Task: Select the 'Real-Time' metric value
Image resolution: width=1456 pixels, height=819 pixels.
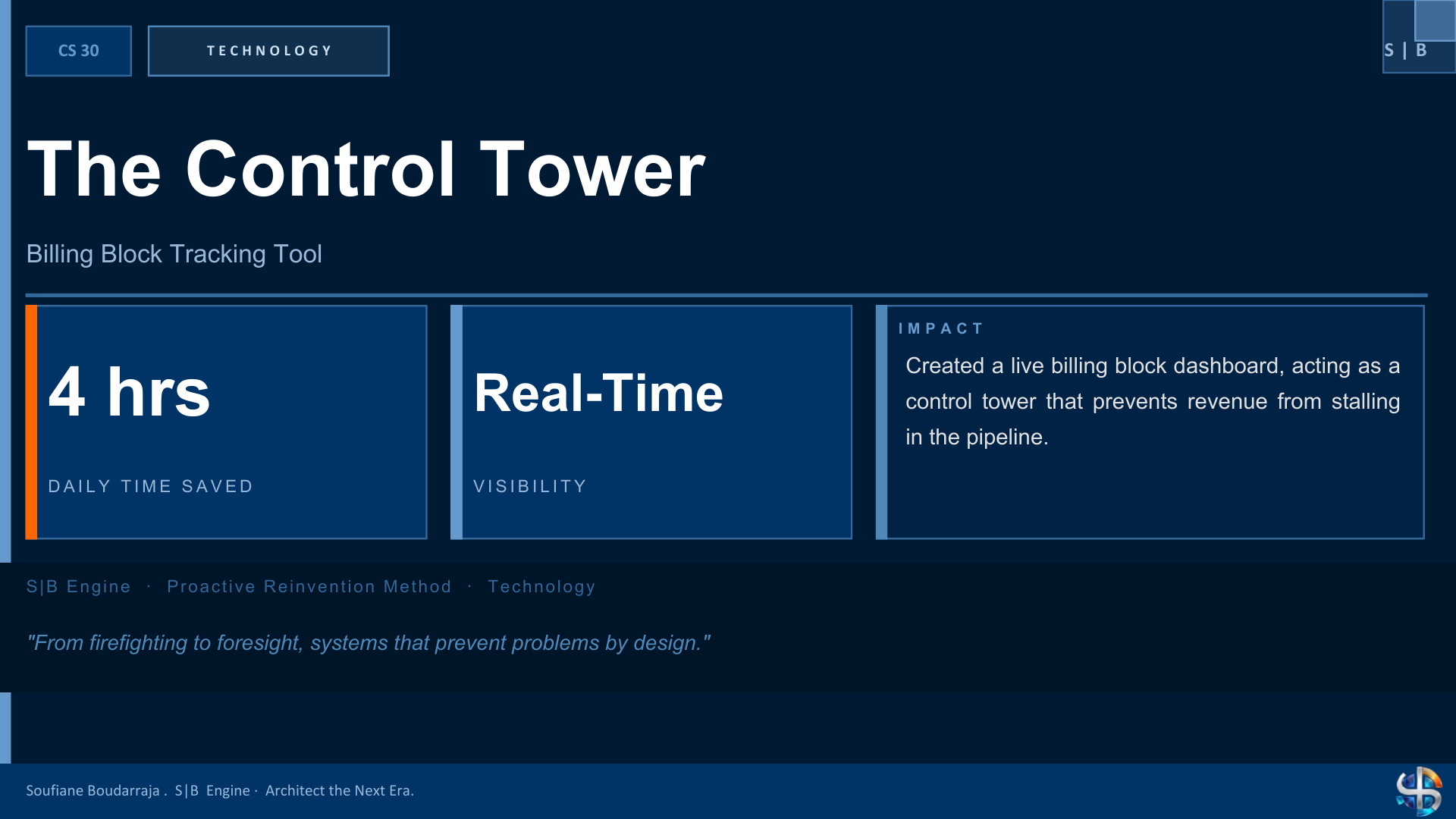Action: tap(598, 393)
